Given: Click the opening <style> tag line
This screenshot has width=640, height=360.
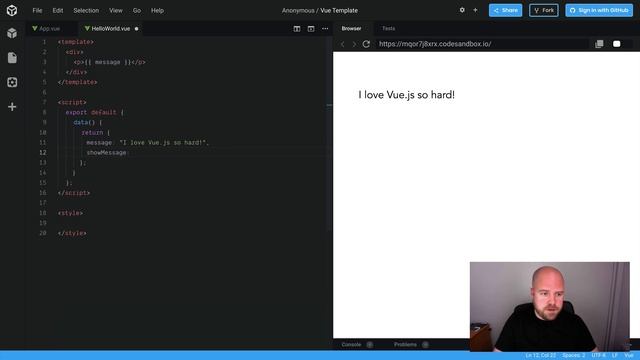Looking at the screenshot, I should point(70,213).
